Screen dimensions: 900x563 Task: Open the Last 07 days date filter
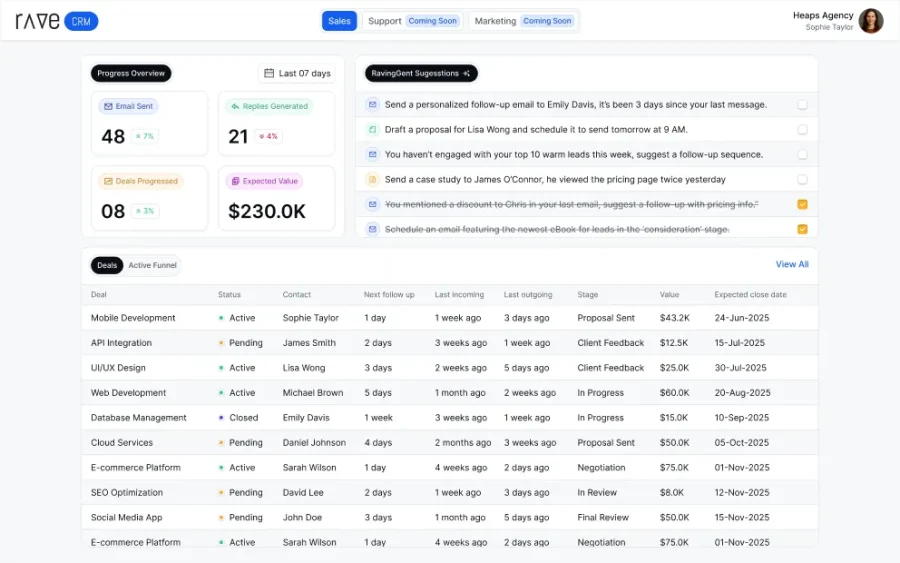(x=297, y=73)
